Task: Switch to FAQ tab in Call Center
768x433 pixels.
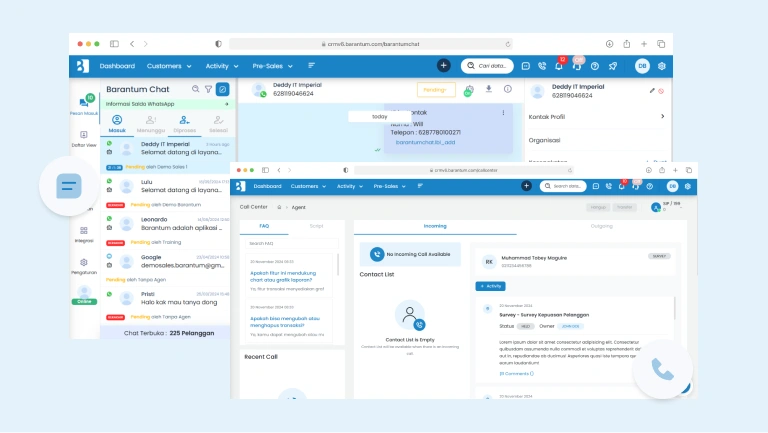Action: [x=264, y=226]
